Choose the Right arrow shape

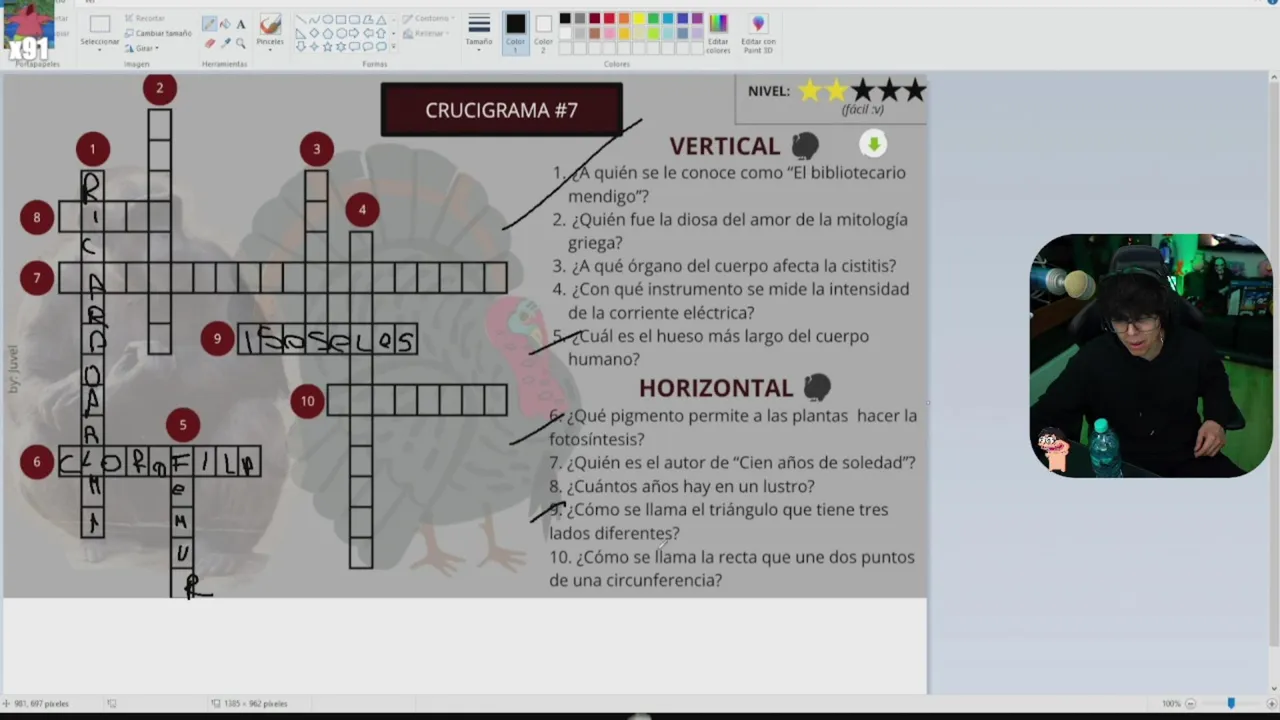point(354,33)
